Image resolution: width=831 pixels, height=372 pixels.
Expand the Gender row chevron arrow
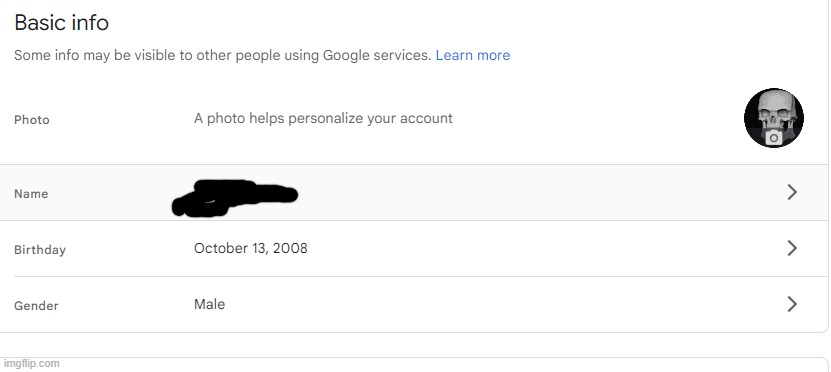[792, 304]
